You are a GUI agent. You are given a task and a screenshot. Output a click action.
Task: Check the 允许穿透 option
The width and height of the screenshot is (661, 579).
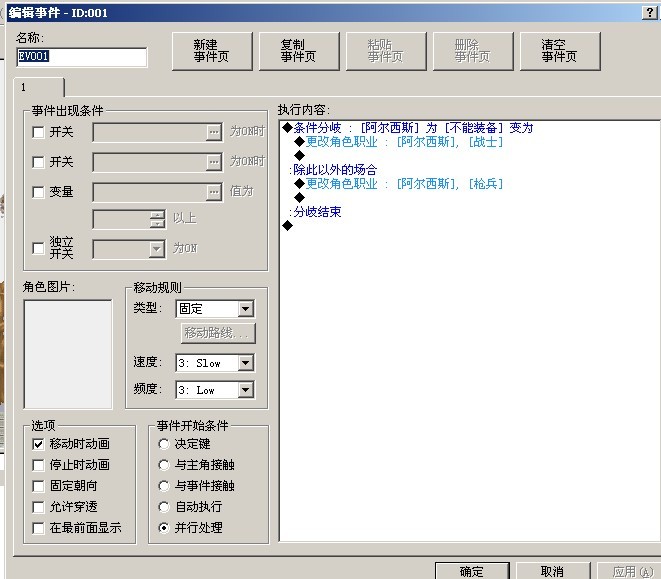point(38,507)
